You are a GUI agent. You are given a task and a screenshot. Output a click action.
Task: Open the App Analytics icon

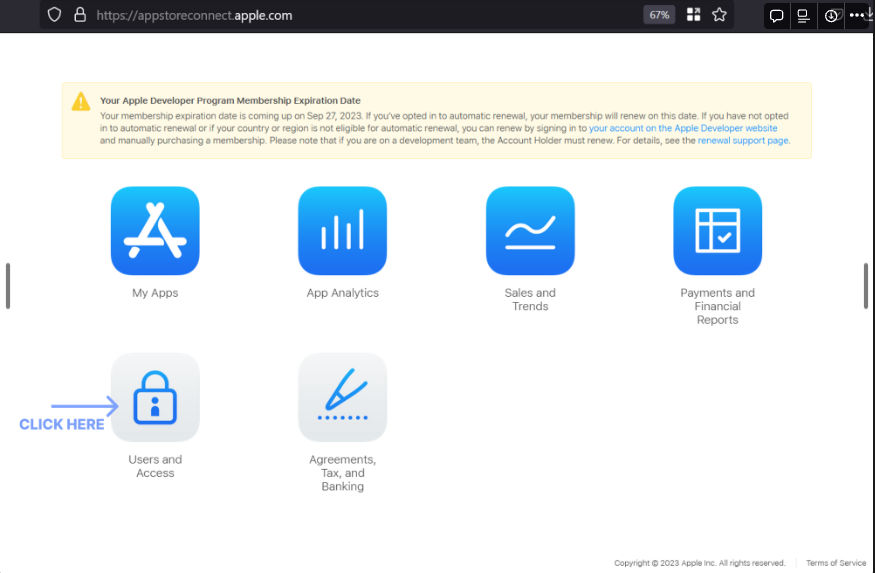[x=343, y=230]
